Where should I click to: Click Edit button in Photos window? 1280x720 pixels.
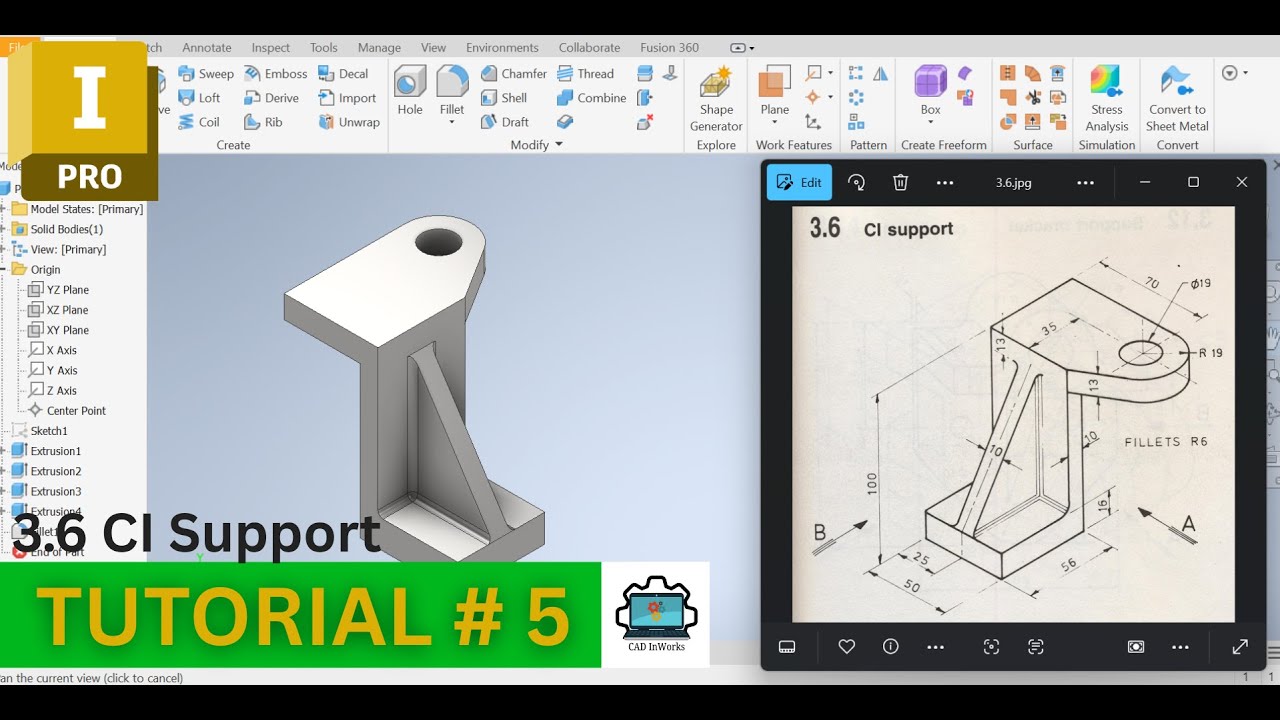coord(799,182)
